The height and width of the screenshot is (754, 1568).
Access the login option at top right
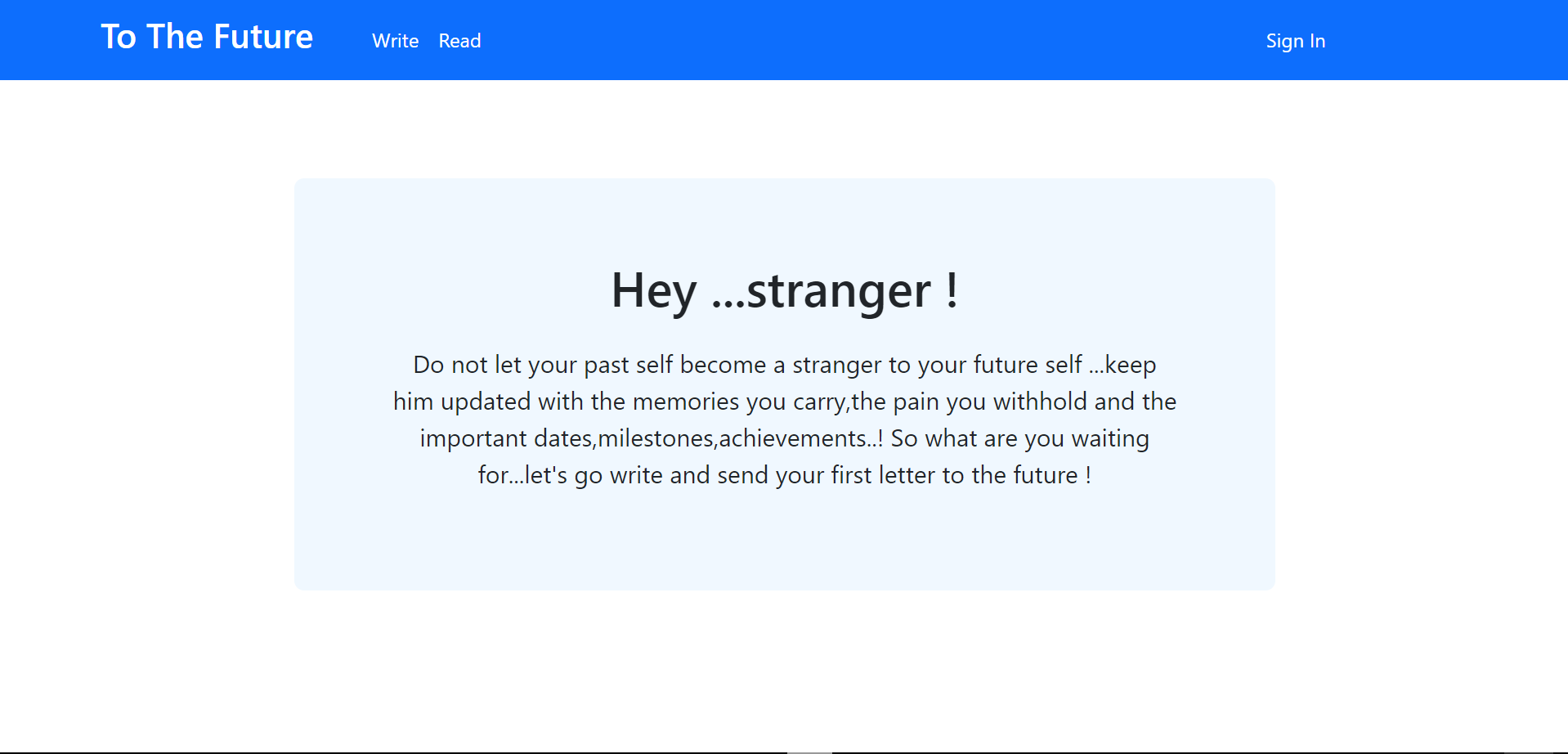click(x=1295, y=40)
